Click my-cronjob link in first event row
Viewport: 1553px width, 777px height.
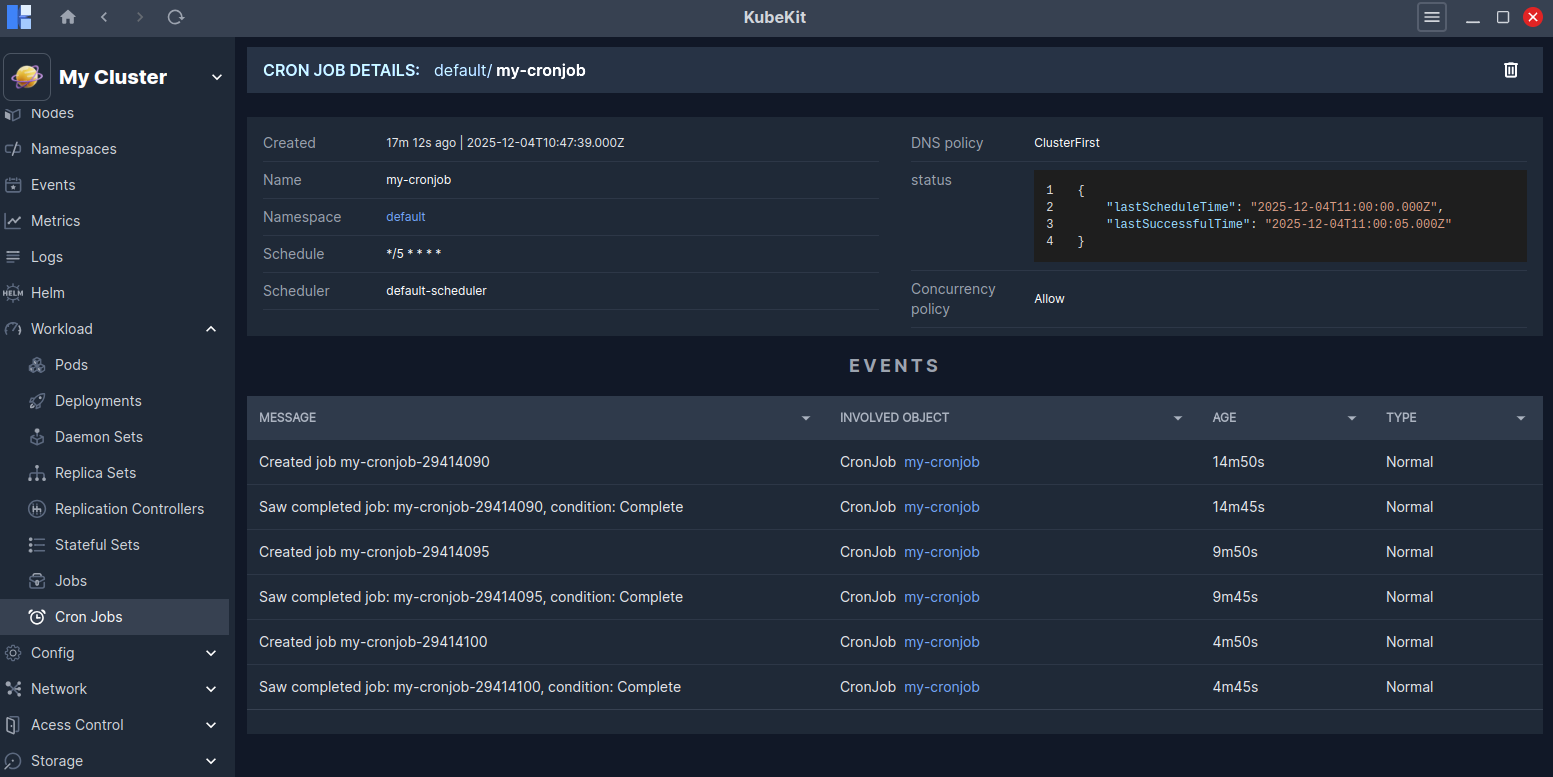(x=941, y=462)
